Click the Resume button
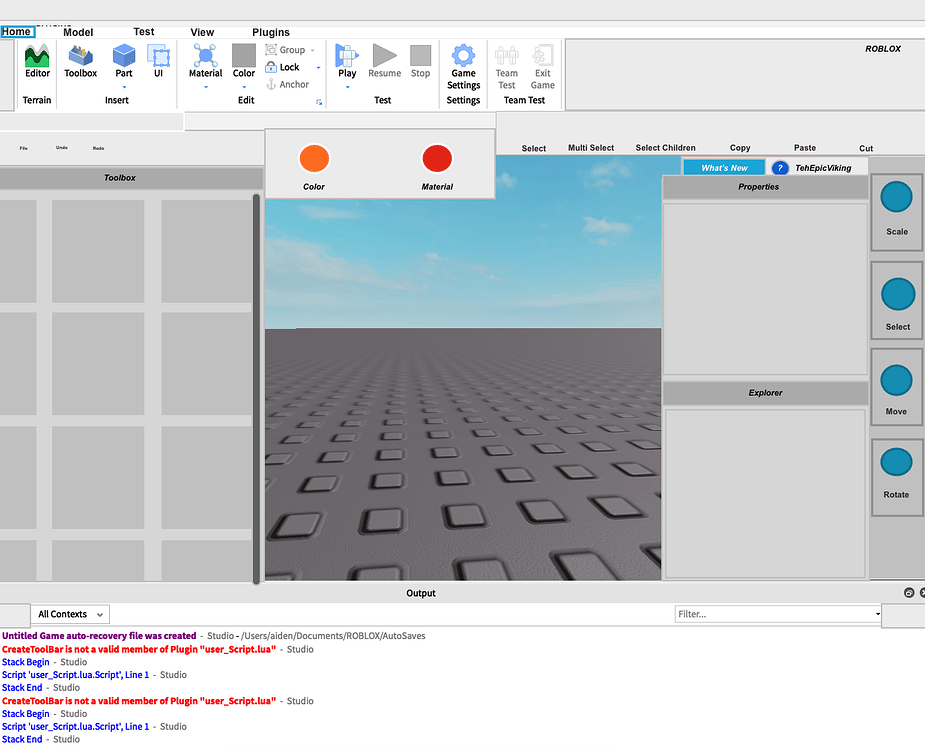This screenshot has width=925, height=750. point(385,61)
